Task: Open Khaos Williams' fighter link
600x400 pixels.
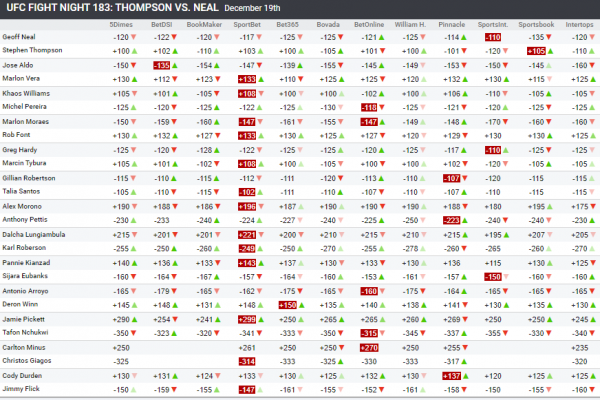Action: [x=26, y=93]
